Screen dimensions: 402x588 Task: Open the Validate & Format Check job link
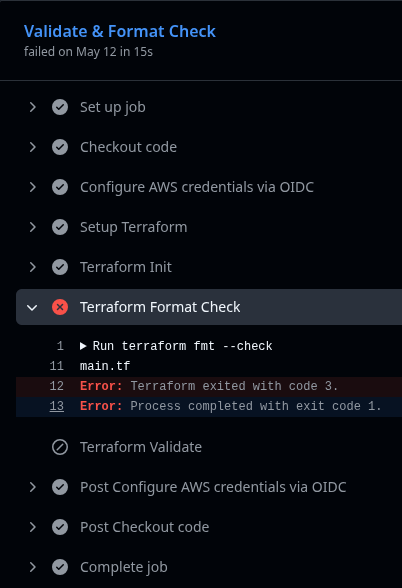pos(120,32)
